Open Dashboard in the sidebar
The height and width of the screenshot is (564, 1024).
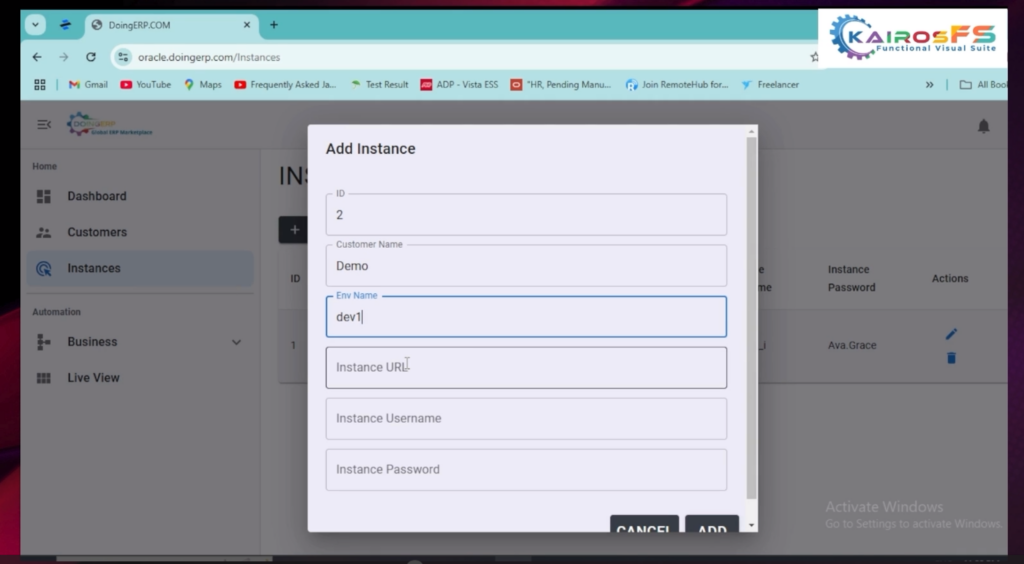pyautogui.click(x=96, y=196)
